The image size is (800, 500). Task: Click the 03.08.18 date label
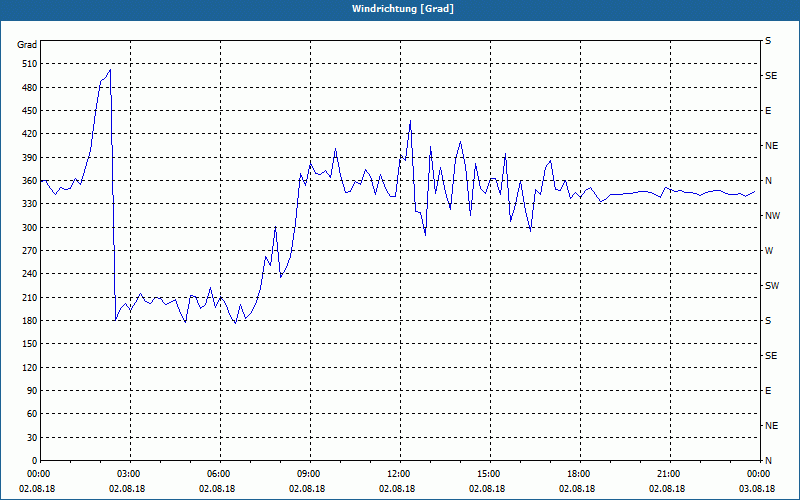[x=757, y=489]
